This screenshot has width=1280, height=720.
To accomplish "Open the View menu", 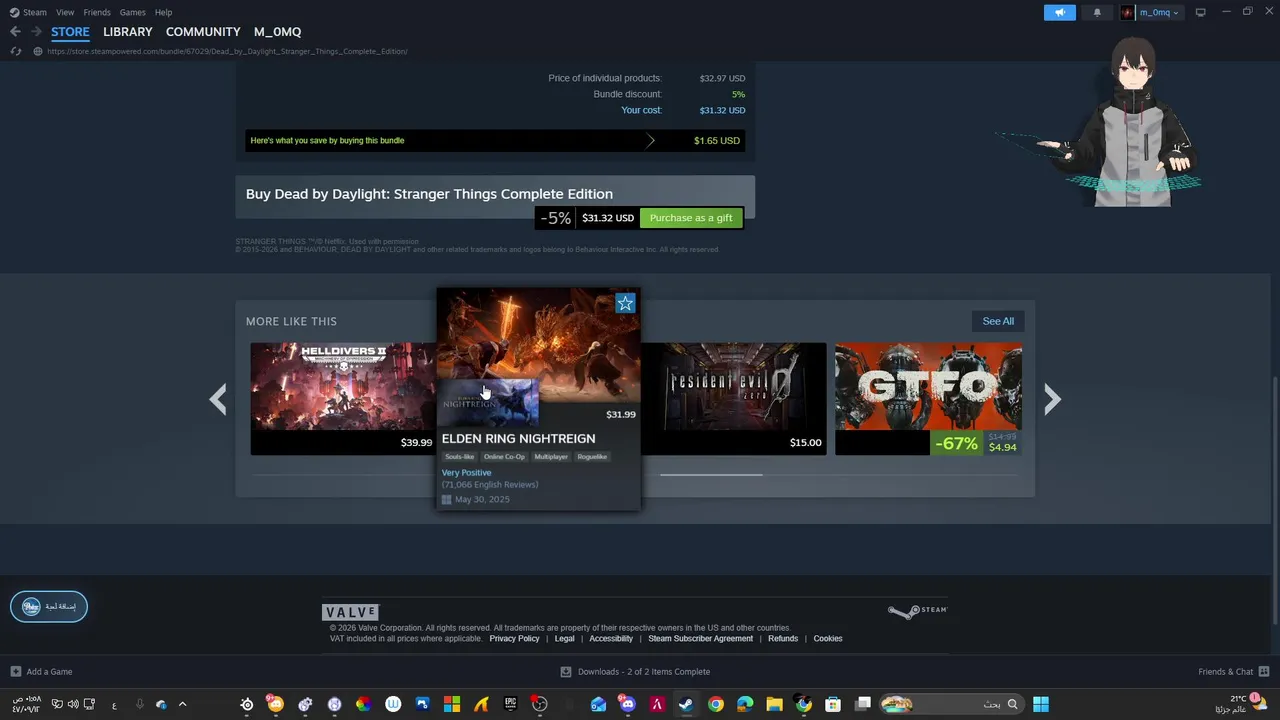I will (65, 12).
